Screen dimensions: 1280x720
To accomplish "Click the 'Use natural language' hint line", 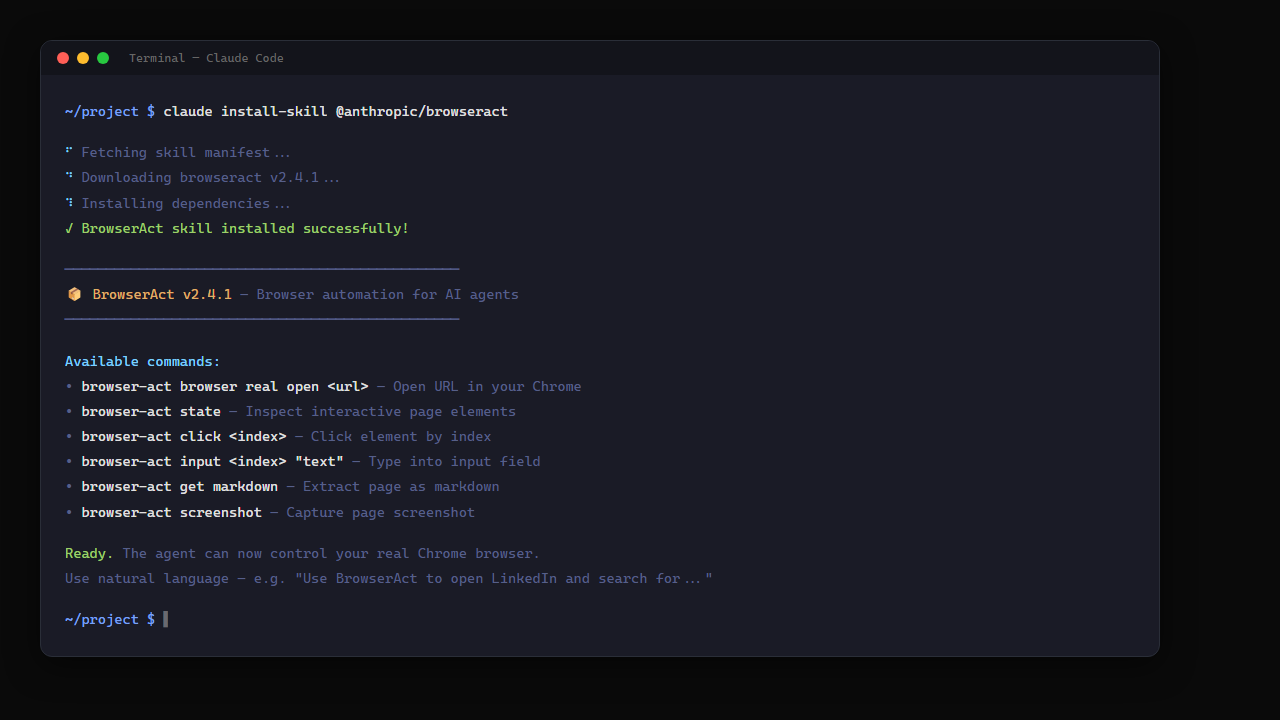I will pos(389,578).
